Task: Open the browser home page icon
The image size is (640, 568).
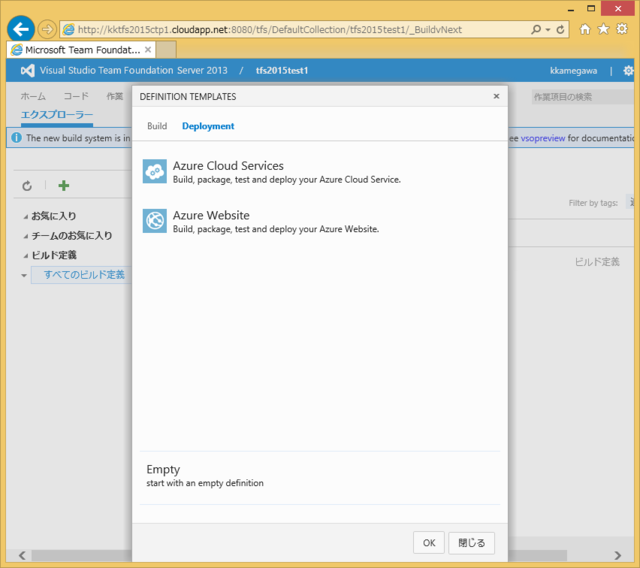Action: (x=585, y=29)
